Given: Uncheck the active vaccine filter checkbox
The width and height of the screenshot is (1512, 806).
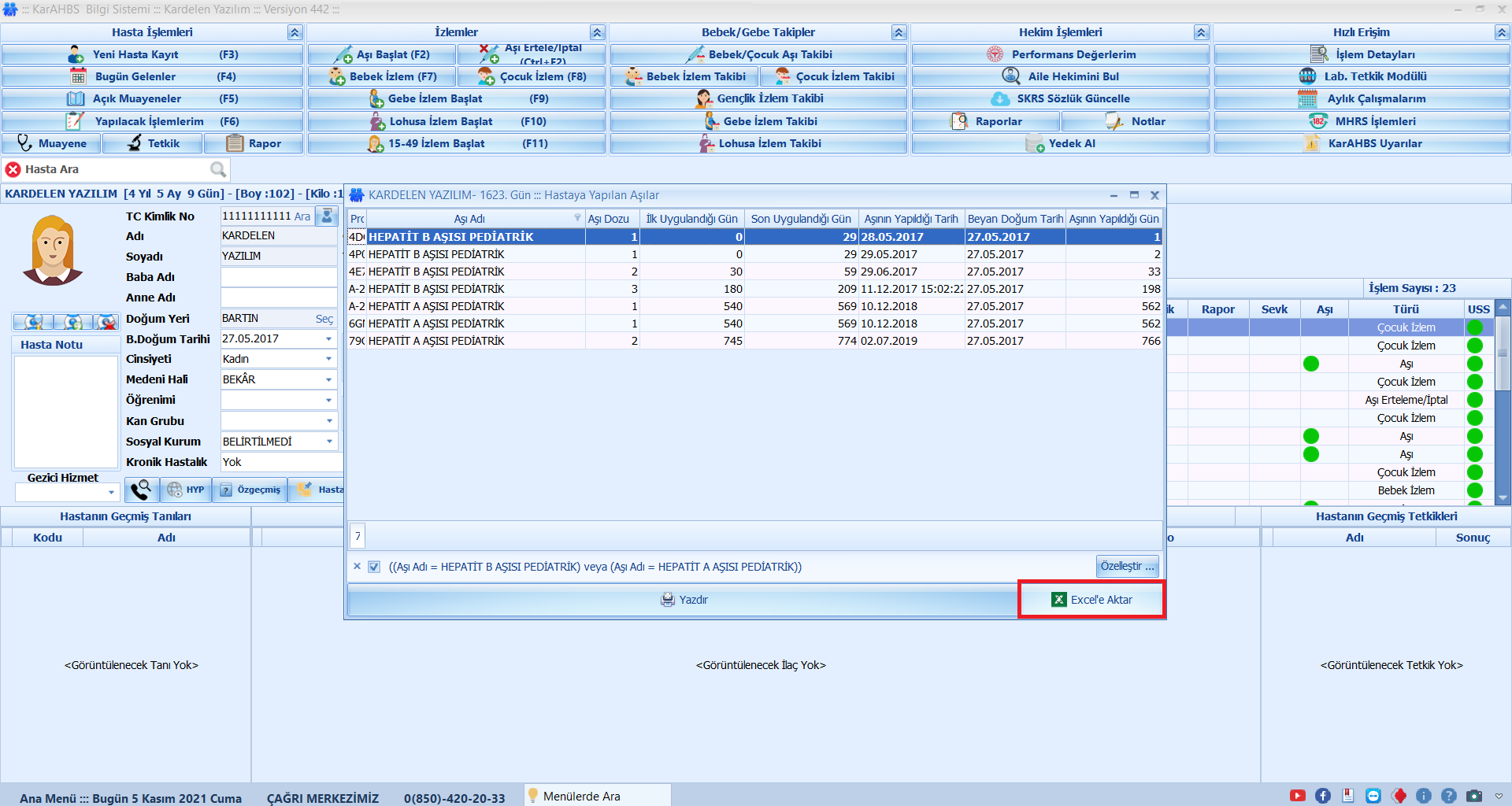Looking at the screenshot, I should pyautogui.click(x=374, y=567).
